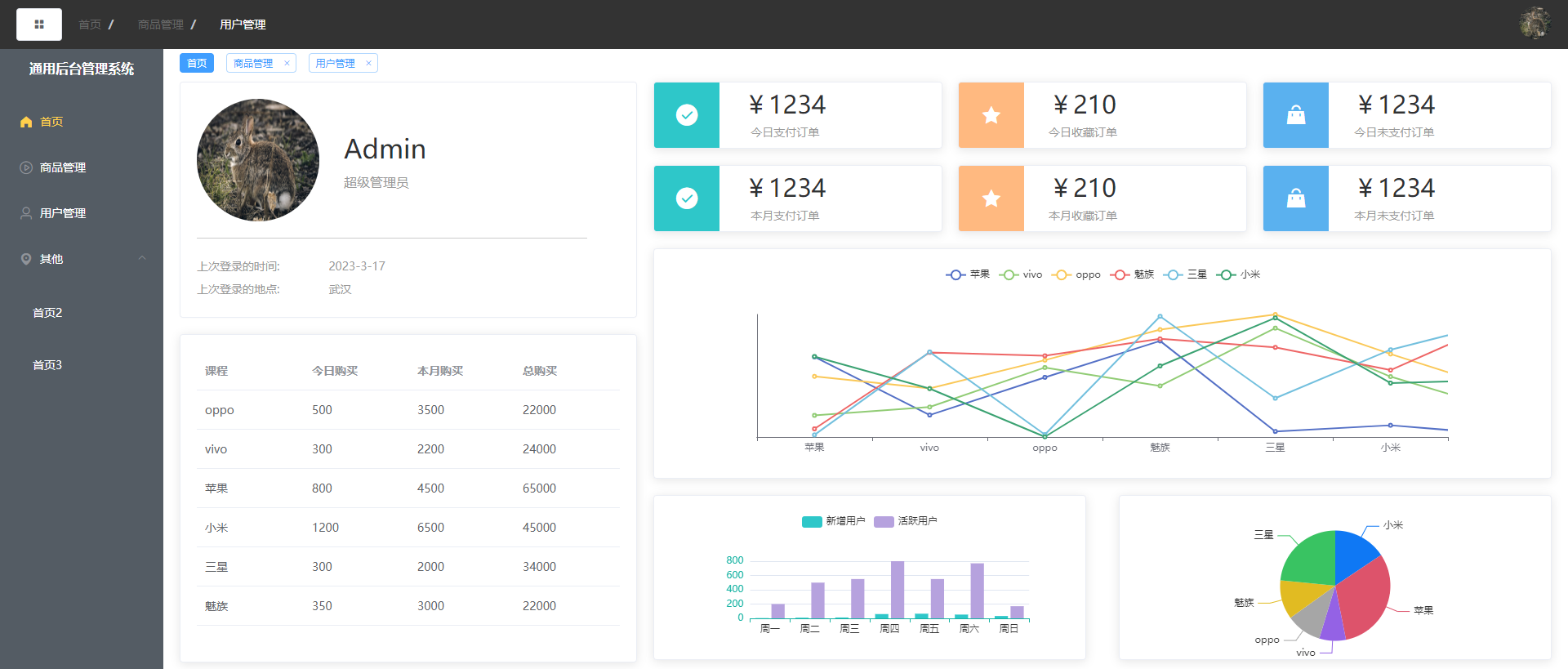Screen dimensions: 1568x669
Task: Click 商品管理 breadcrumb link
Action: 161,25
